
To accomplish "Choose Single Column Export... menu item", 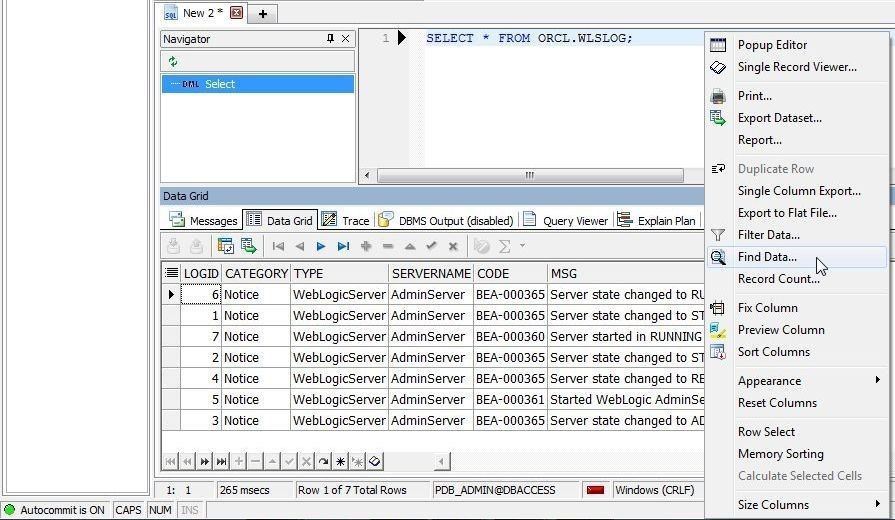I will (x=797, y=191).
